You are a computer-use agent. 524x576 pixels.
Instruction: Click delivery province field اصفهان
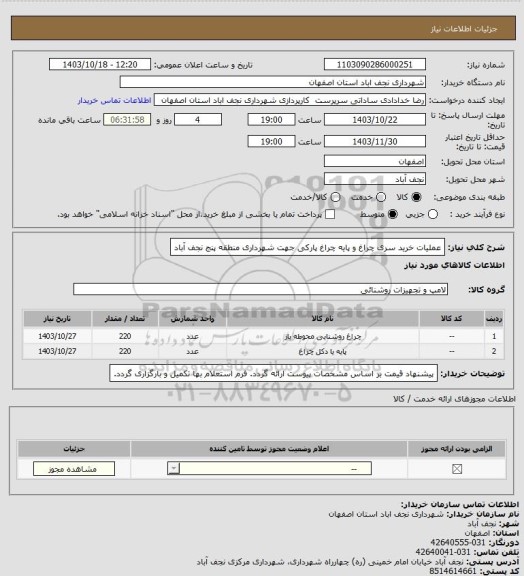pos(375,161)
